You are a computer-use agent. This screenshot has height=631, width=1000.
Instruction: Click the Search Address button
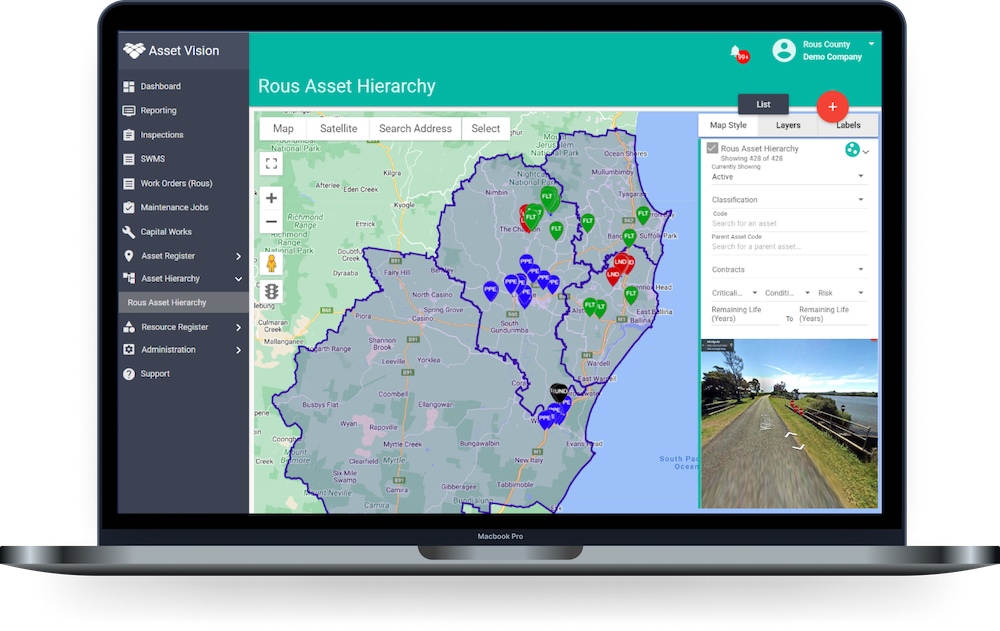(415, 128)
